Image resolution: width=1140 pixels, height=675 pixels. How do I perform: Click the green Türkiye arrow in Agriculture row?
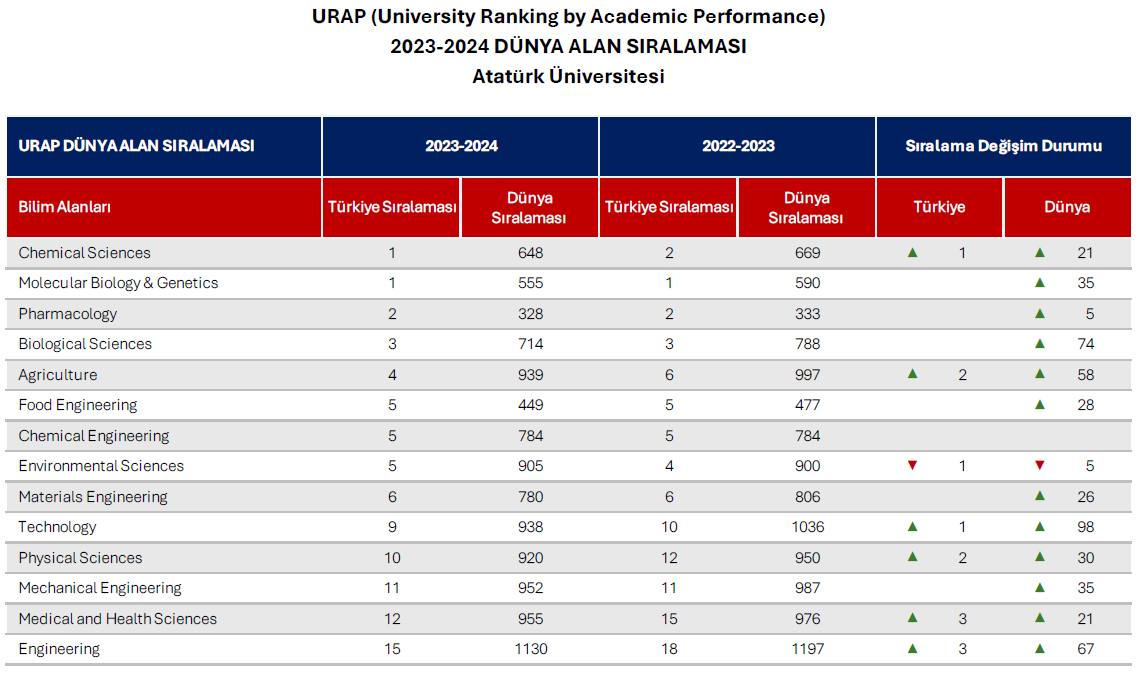coord(912,375)
